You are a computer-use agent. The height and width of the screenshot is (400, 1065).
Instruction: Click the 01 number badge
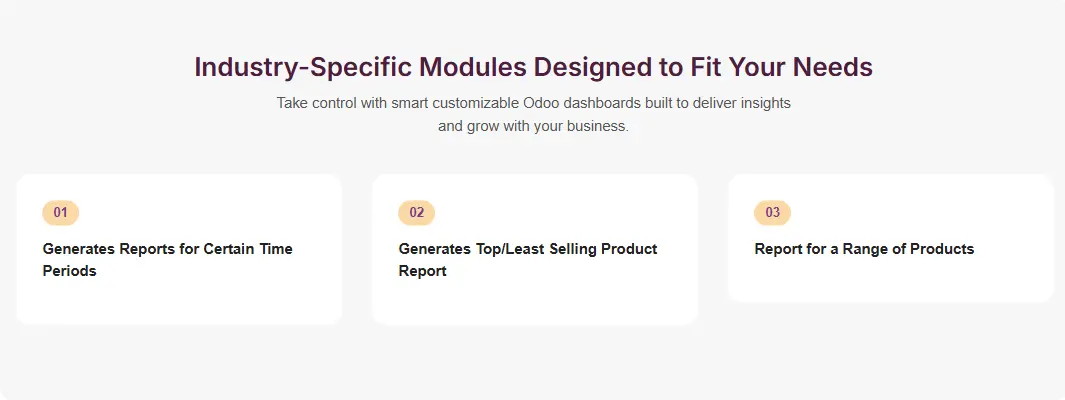pyautogui.click(x=60, y=213)
